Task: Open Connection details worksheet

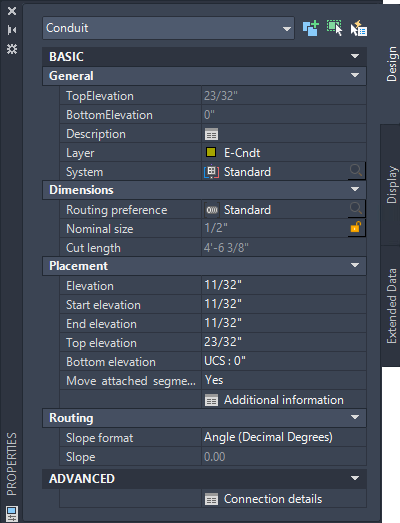Action: [x=264, y=499]
